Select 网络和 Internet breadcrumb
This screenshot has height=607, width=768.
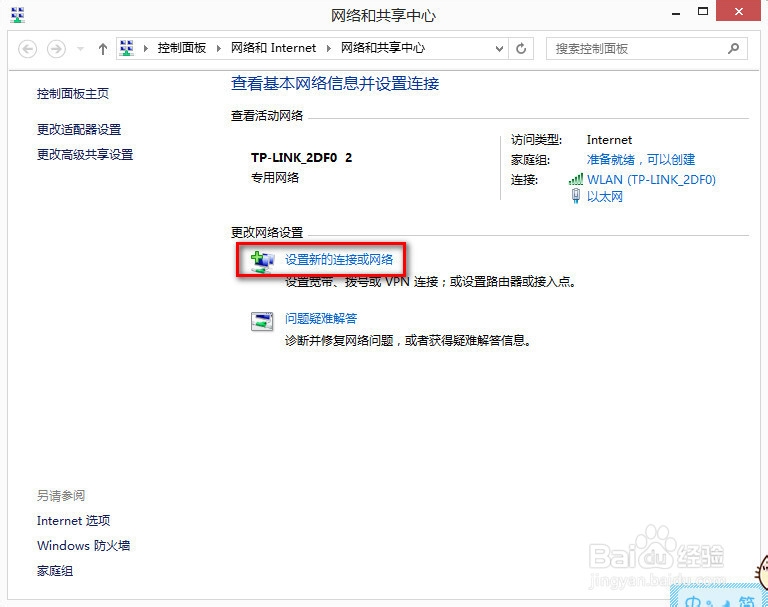pos(273,48)
